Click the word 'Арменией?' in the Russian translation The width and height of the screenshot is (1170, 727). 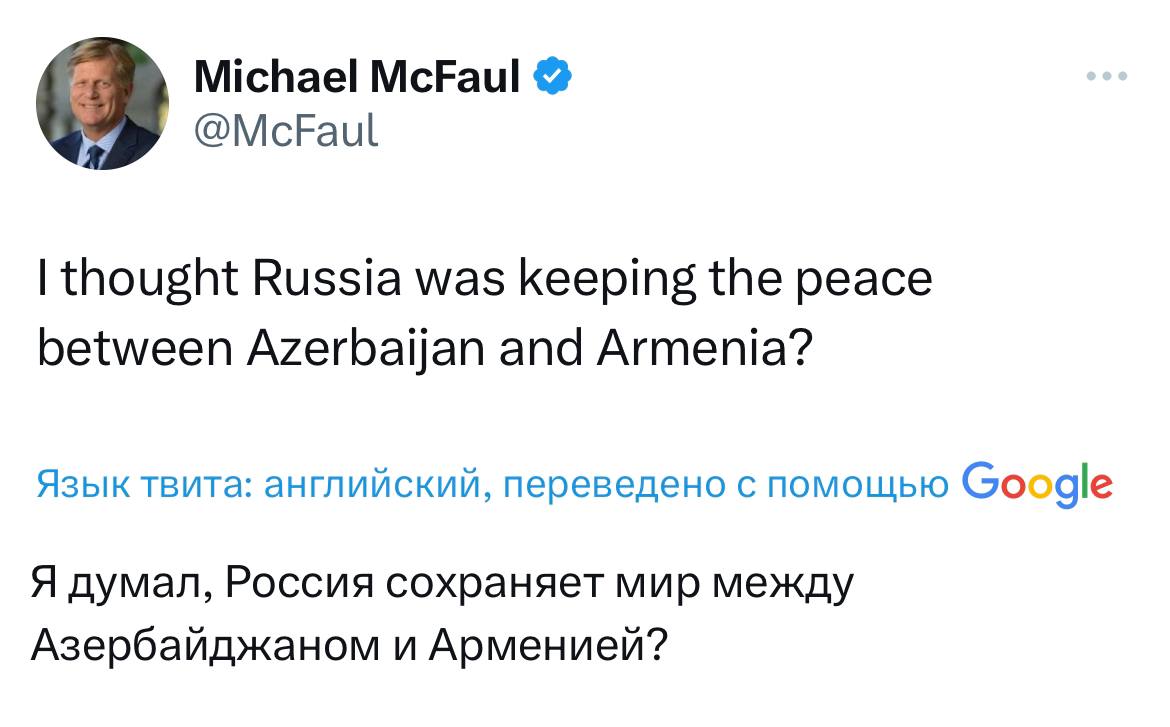tap(548, 645)
